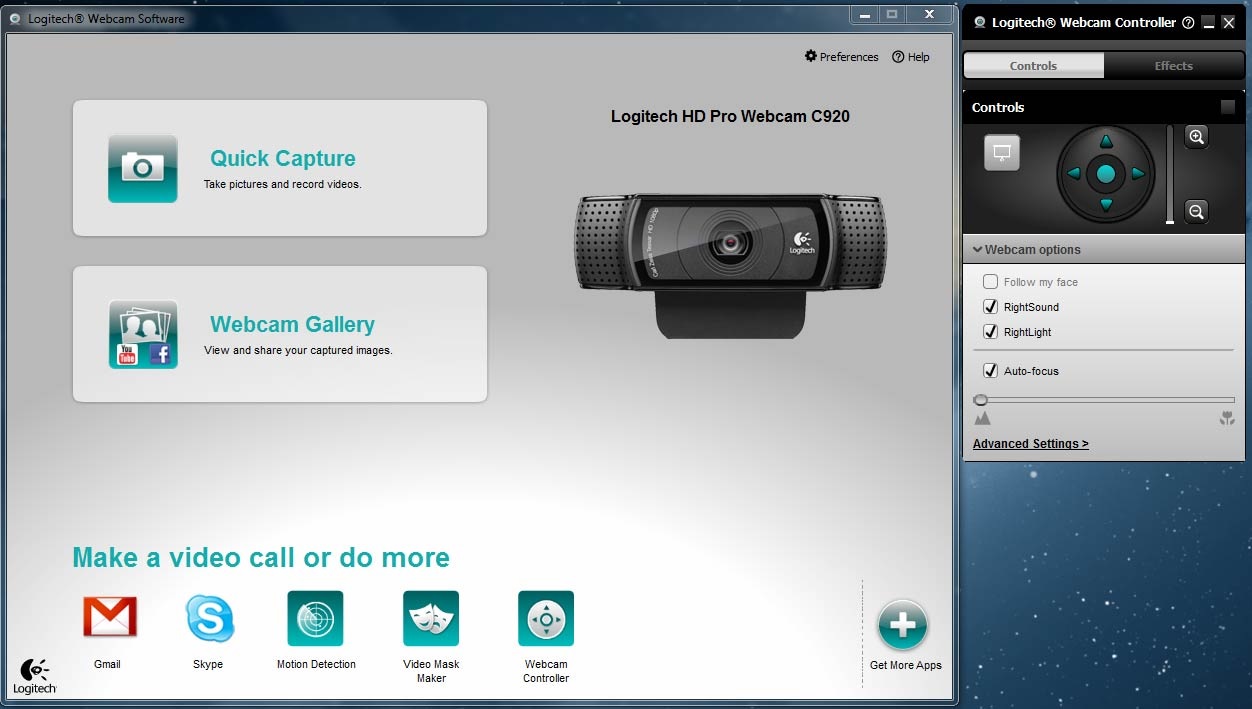Screen dimensions: 1252x709
Task: Disable RightSound
Action: point(990,306)
